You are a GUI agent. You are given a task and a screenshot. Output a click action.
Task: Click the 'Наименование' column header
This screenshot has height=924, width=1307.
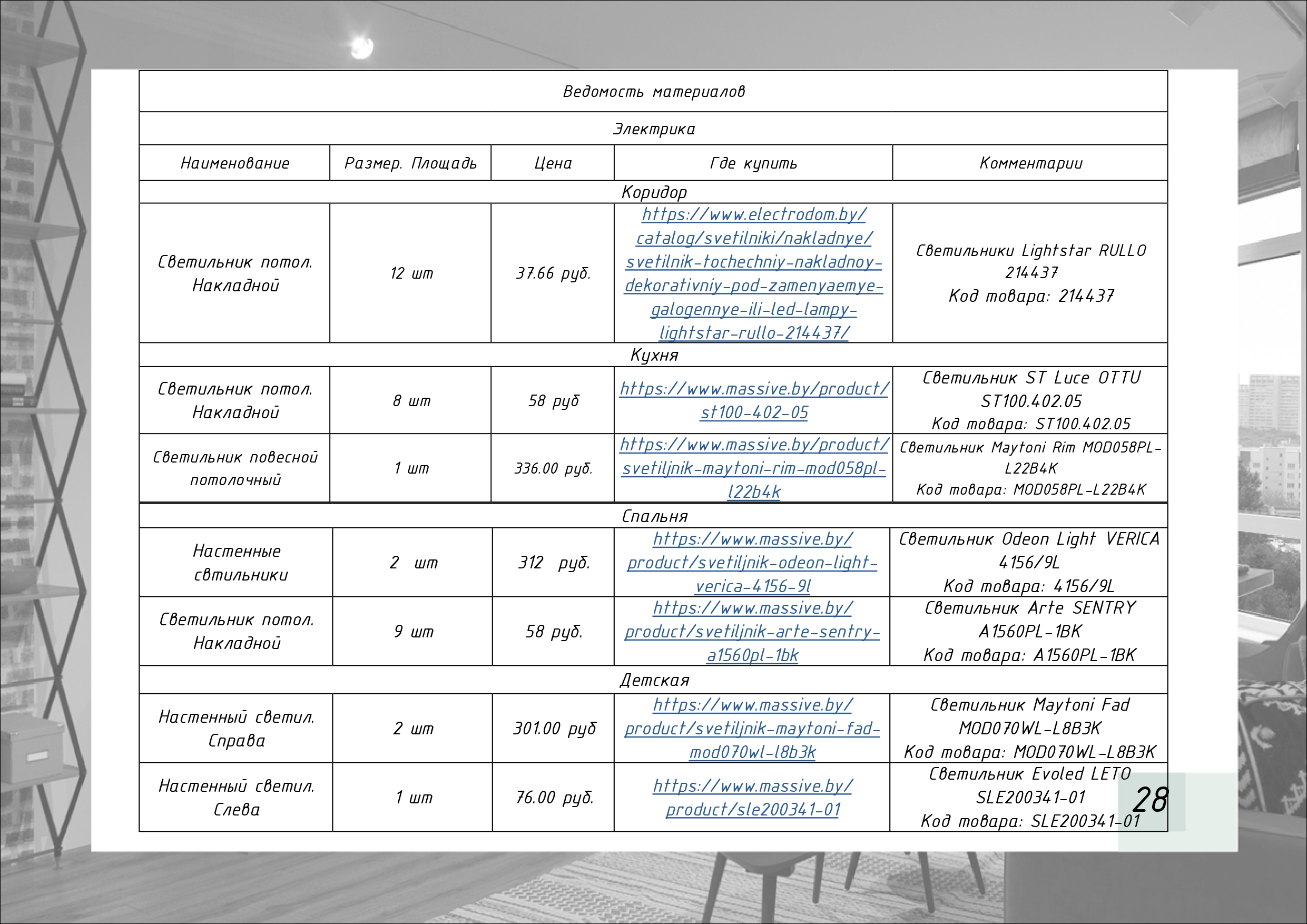tap(234, 163)
